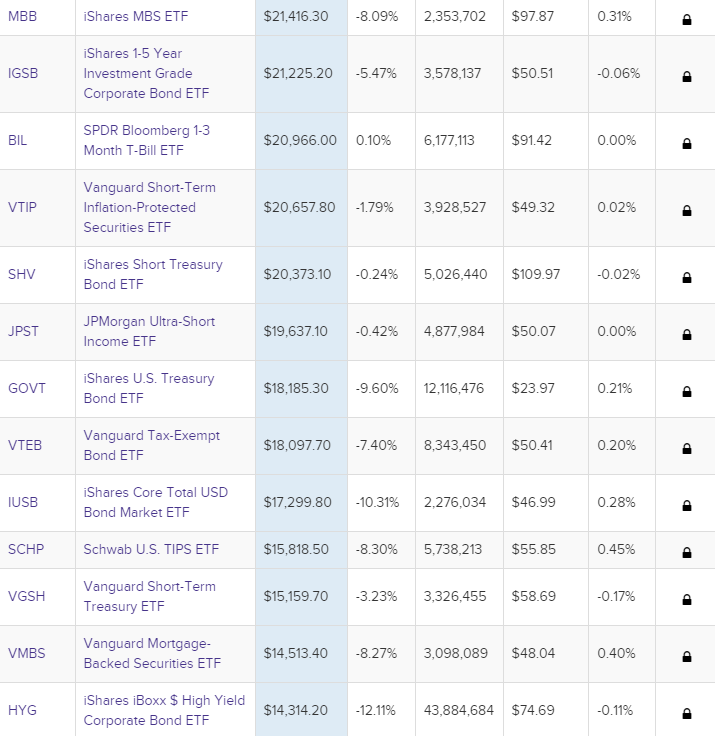
Task: Select the -0.17% change value
Action: point(616,597)
